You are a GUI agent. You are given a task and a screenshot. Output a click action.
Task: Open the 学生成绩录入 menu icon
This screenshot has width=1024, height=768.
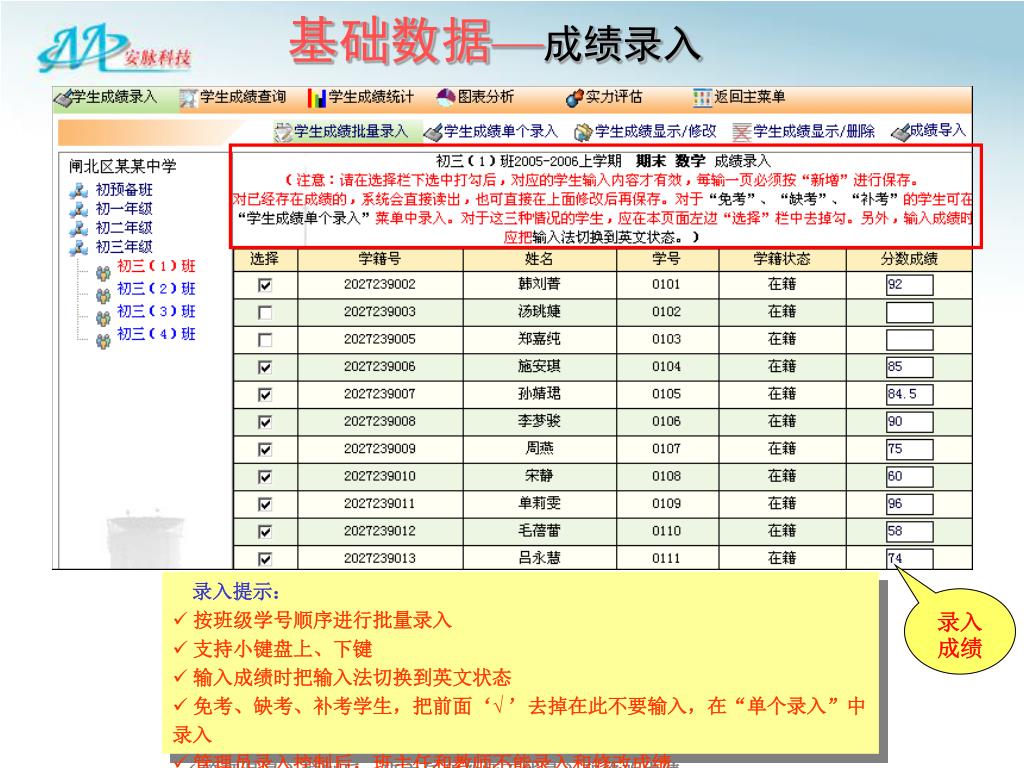(63, 98)
